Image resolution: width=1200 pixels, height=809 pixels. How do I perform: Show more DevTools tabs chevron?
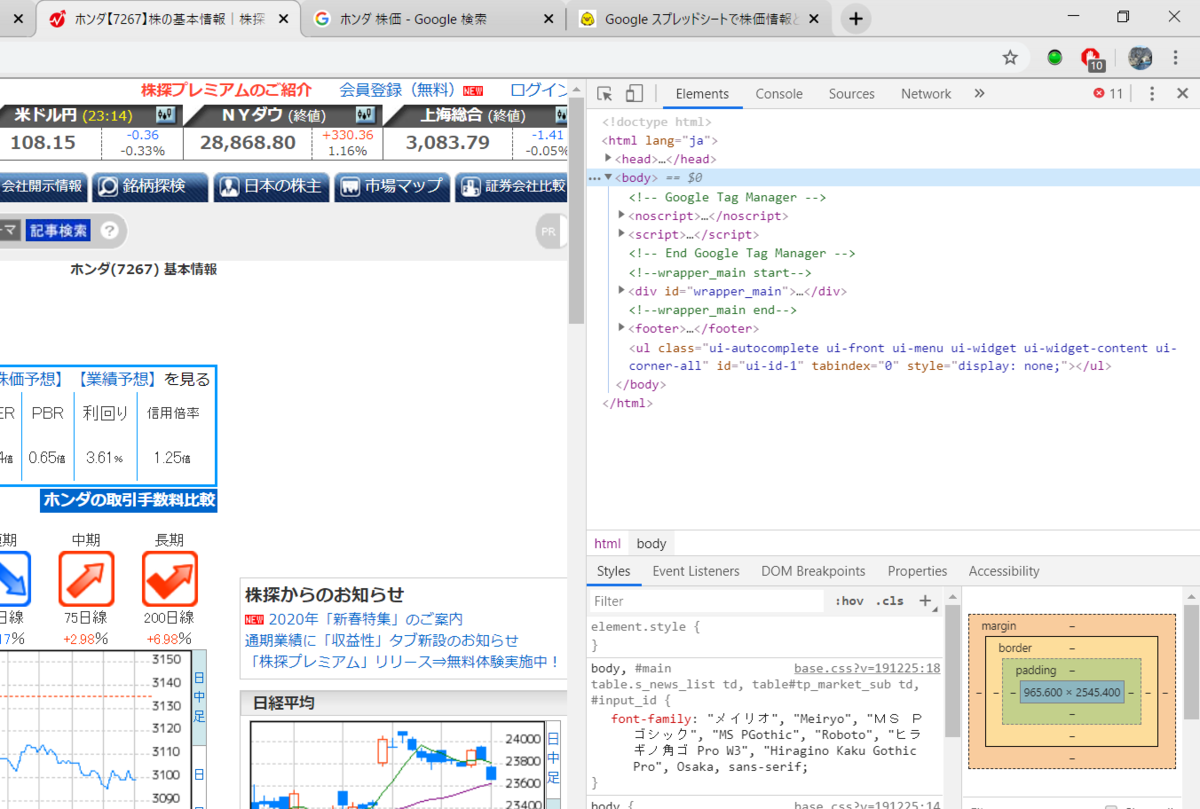979,94
